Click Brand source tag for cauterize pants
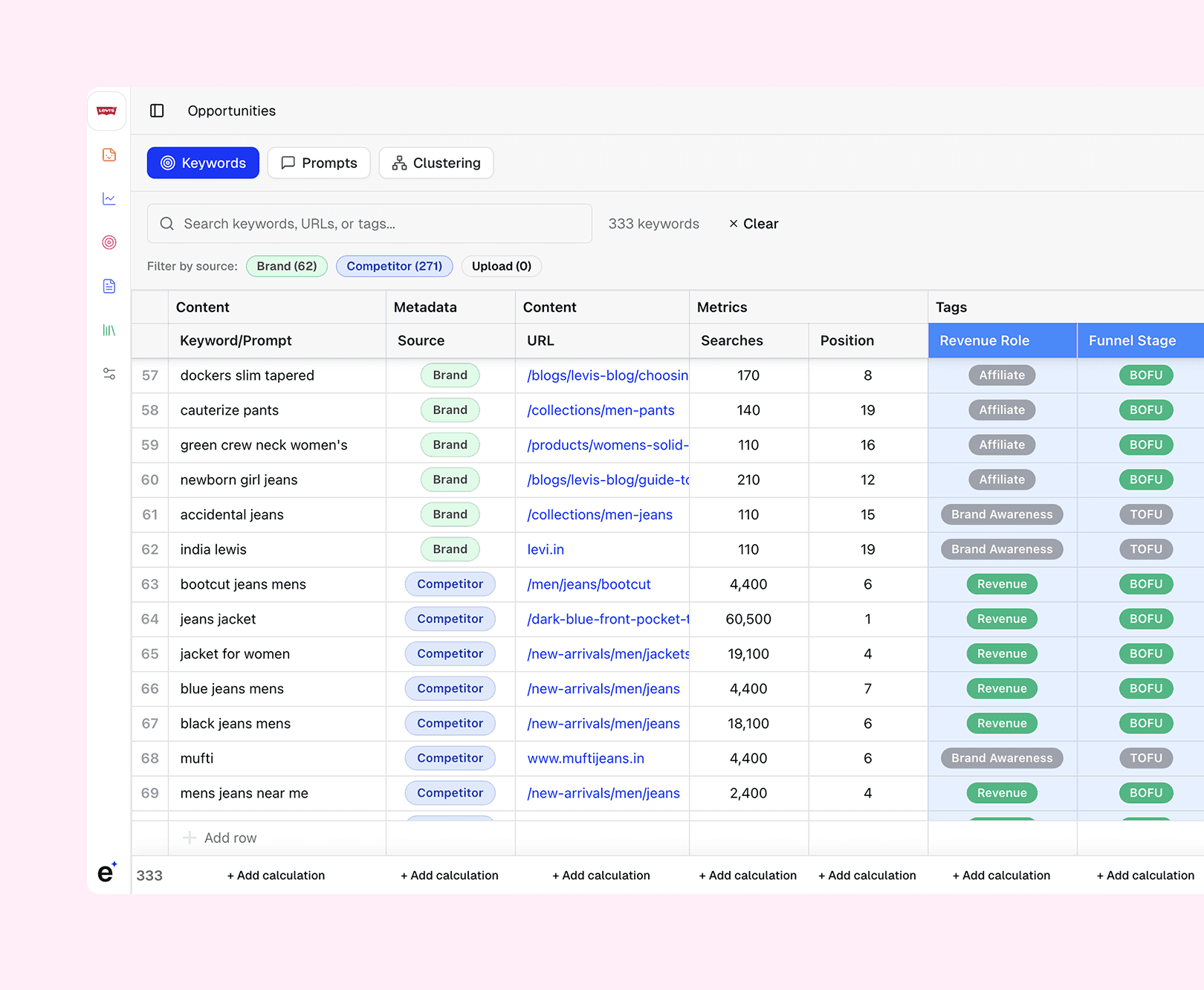This screenshot has height=990, width=1204. tap(450, 410)
